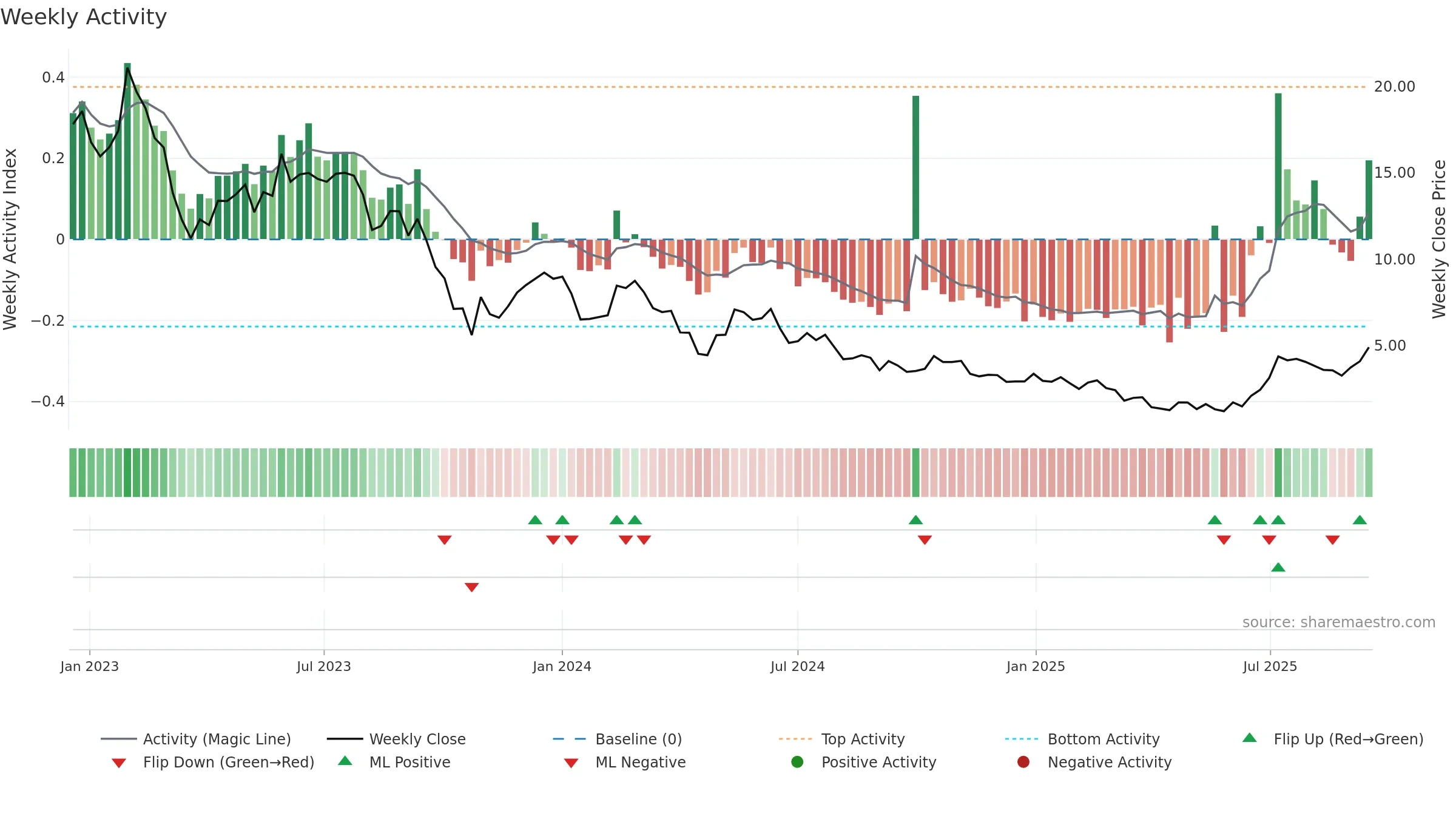Toggle Flip Up (Red→Green) legend entry
This screenshot has width=1456, height=819.
(x=1332, y=739)
